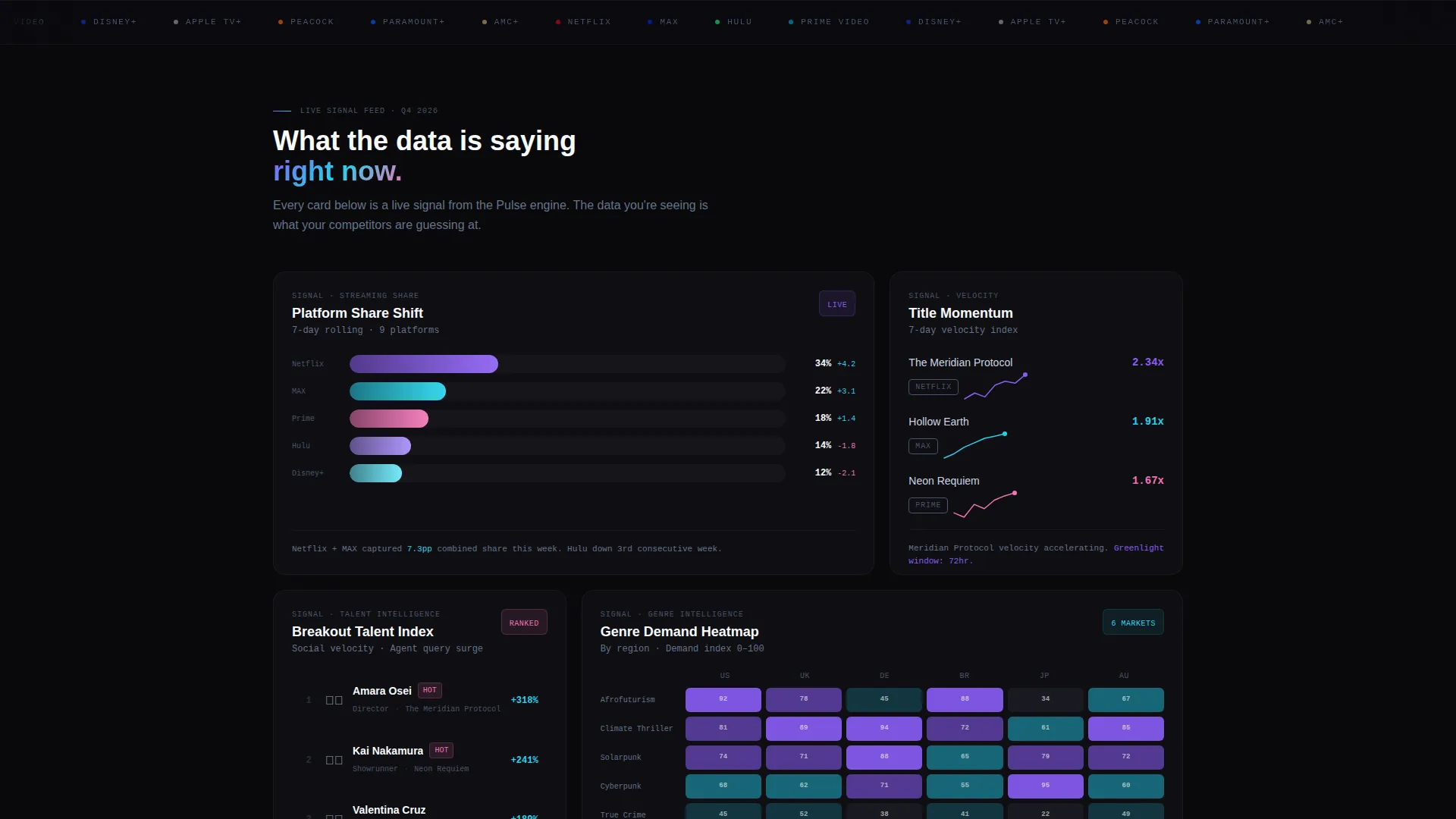Click the JP column header in the heatmap
Image resolution: width=1456 pixels, height=819 pixels.
pos(1044,676)
